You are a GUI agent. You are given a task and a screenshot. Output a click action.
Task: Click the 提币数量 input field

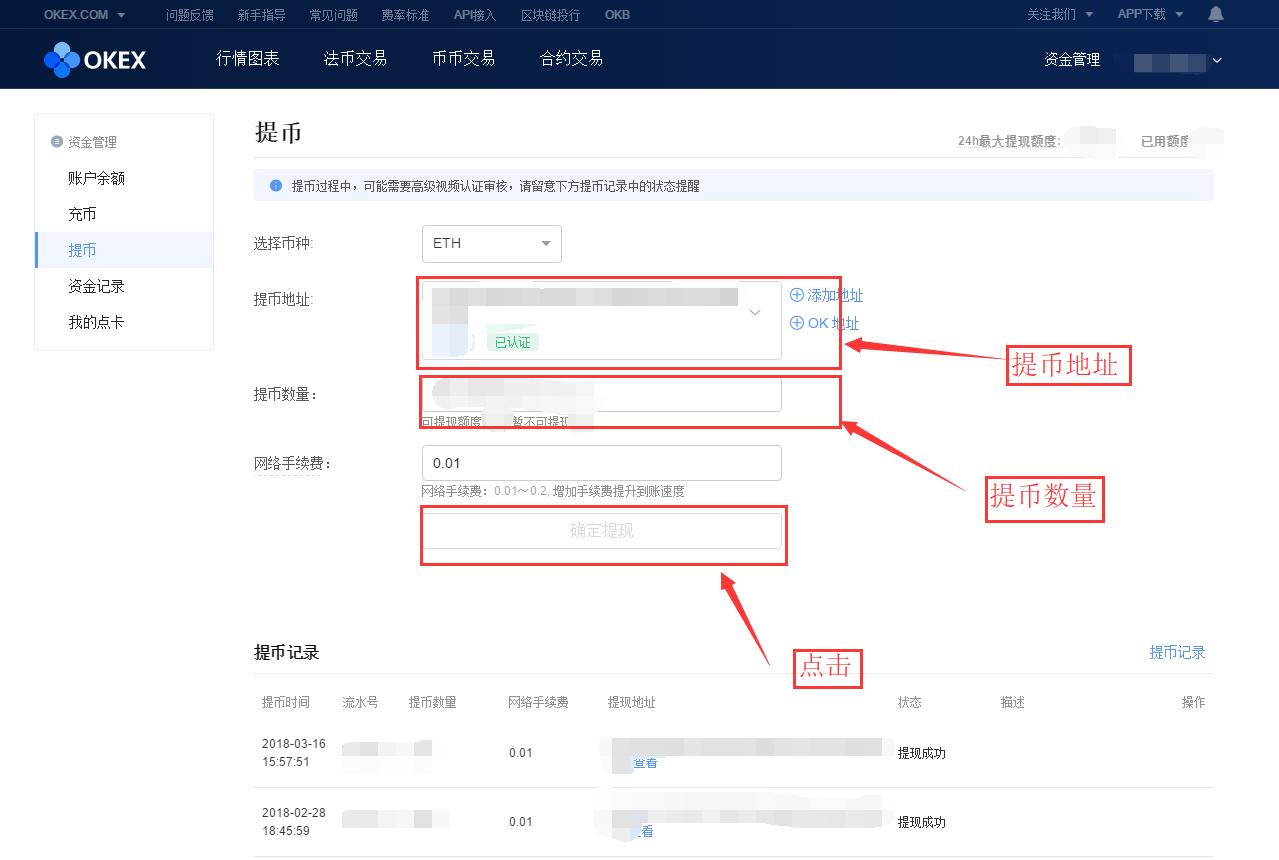coord(601,394)
